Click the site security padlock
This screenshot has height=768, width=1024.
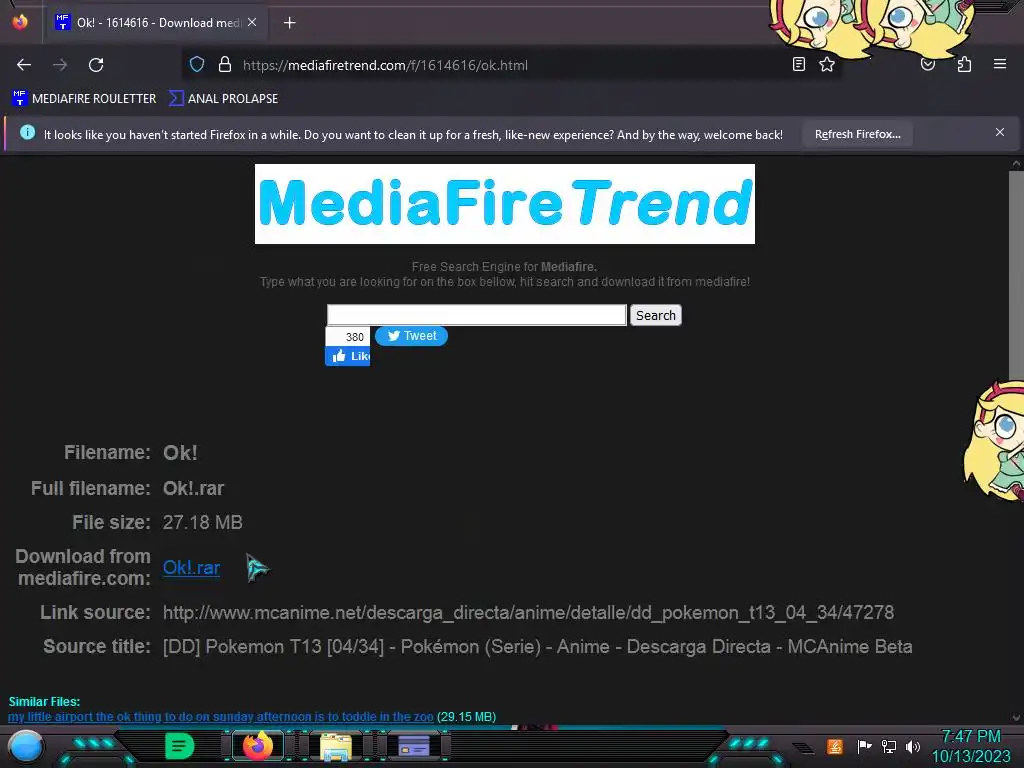click(225, 65)
